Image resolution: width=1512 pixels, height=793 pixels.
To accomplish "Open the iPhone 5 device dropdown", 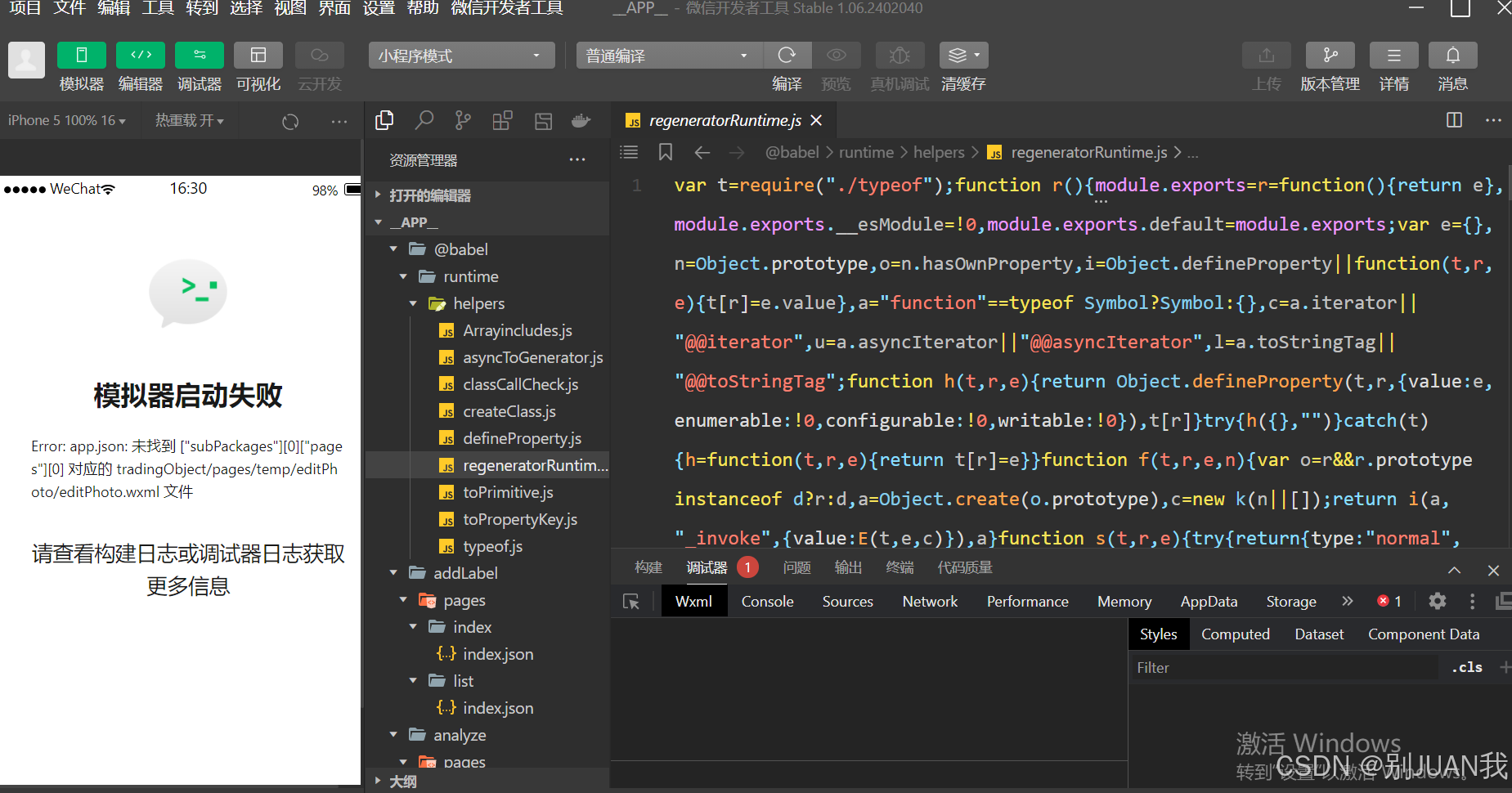I will [67, 120].
